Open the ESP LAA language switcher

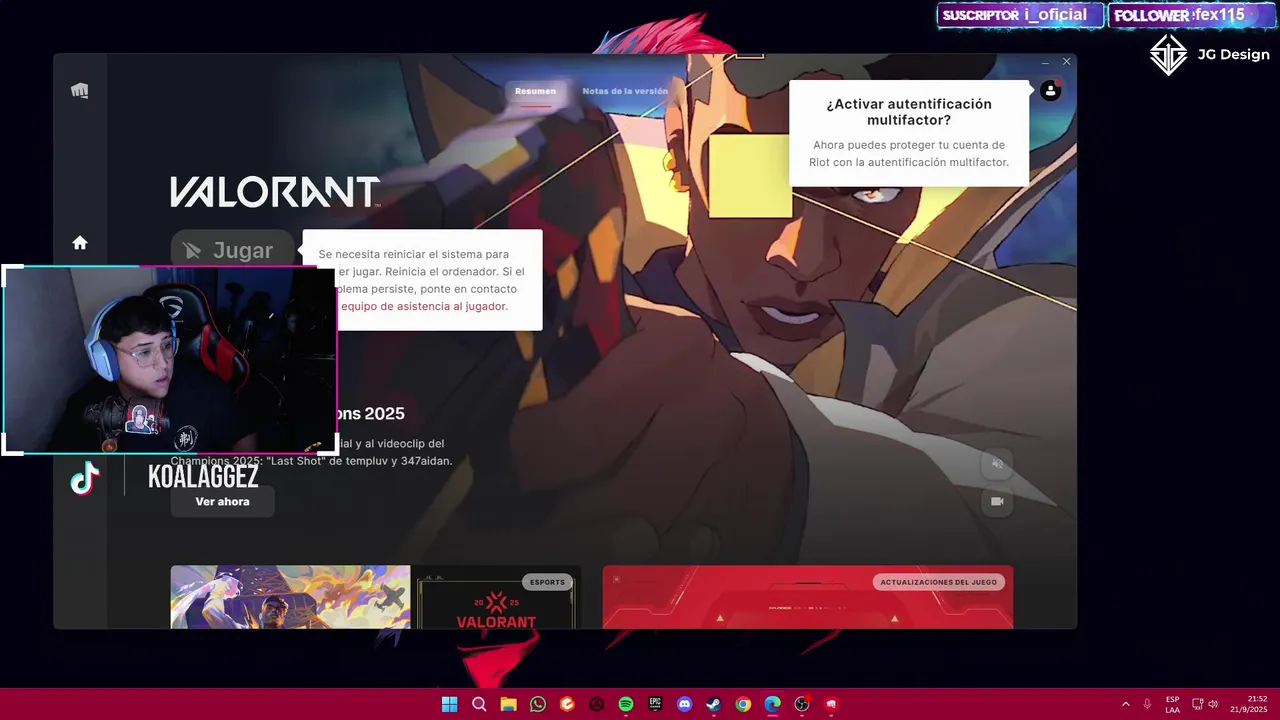coord(1172,704)
